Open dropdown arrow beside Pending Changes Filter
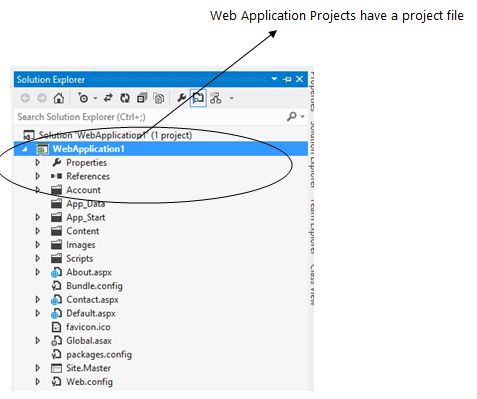The height and width of the screenshot is (399, 477). 95,98
